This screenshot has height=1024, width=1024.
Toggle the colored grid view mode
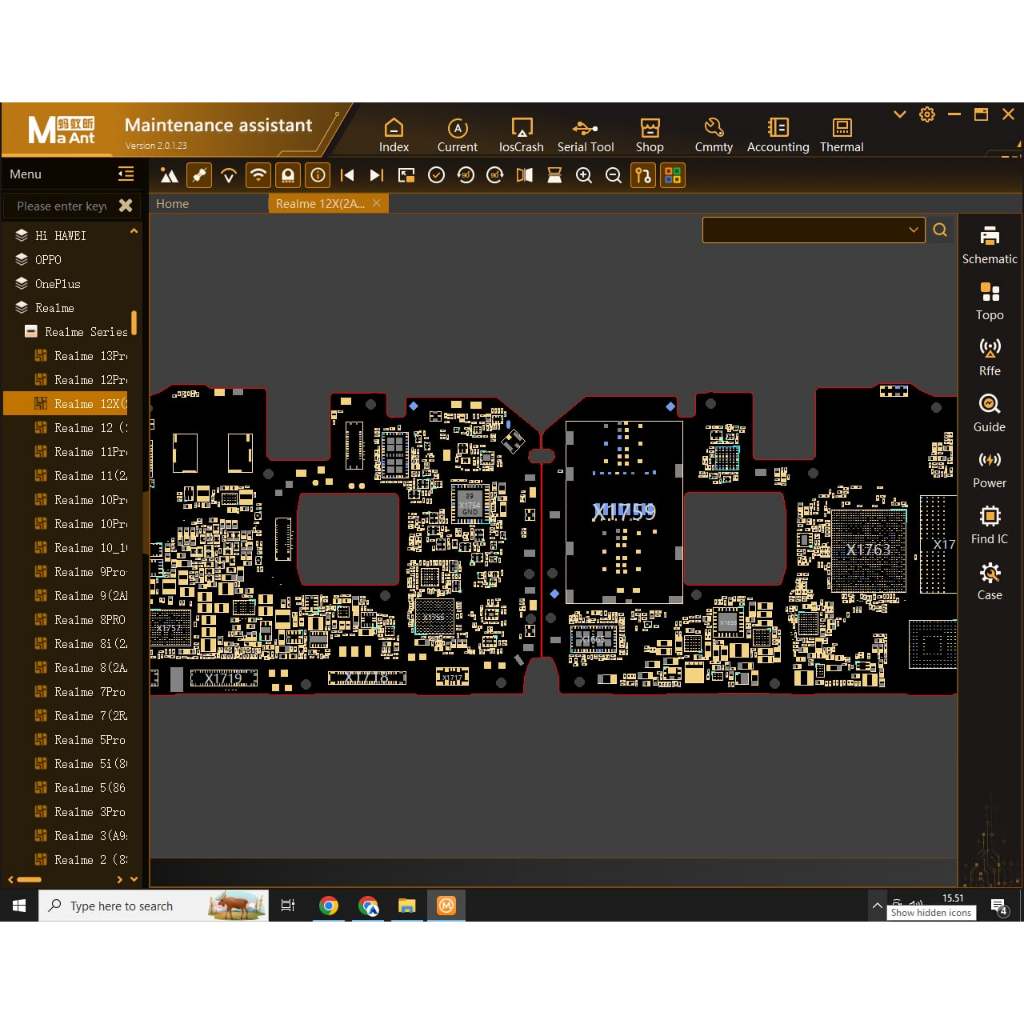point(673,174)
